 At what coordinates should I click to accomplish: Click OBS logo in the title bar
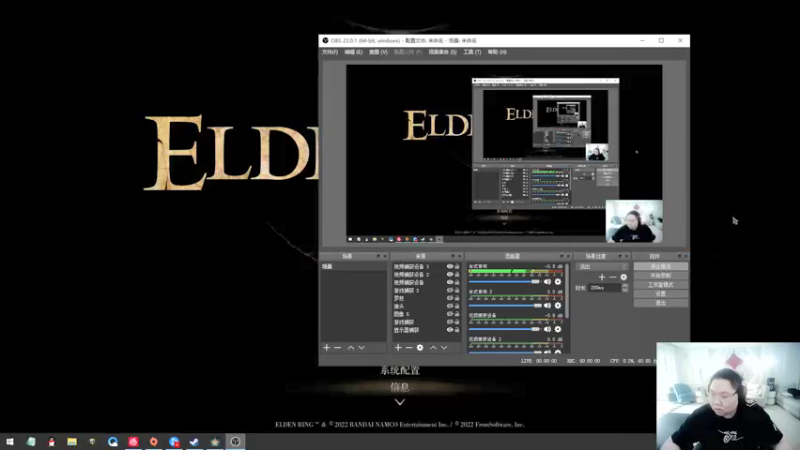(326, 40)
